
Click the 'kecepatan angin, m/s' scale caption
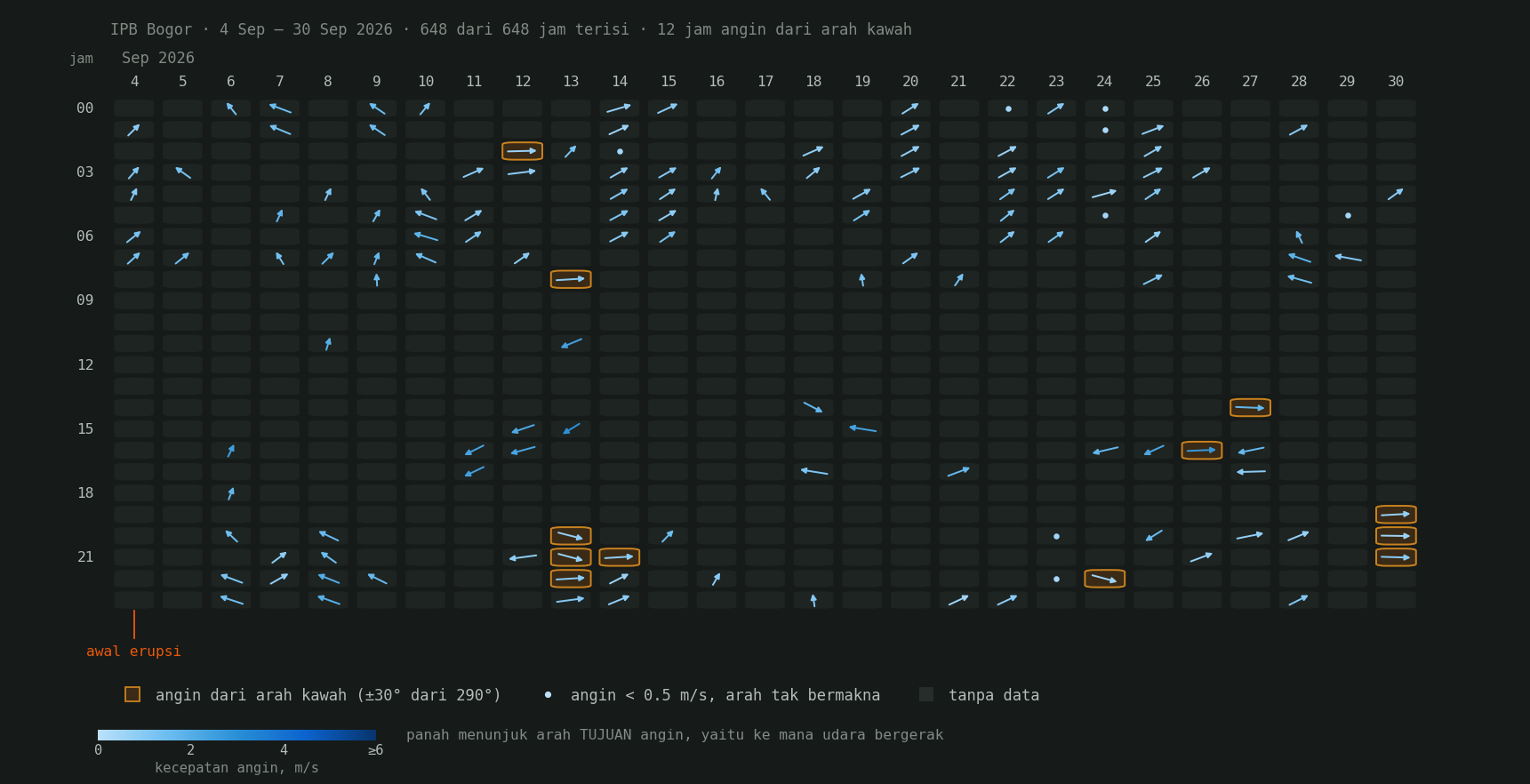tap(236, 768)
